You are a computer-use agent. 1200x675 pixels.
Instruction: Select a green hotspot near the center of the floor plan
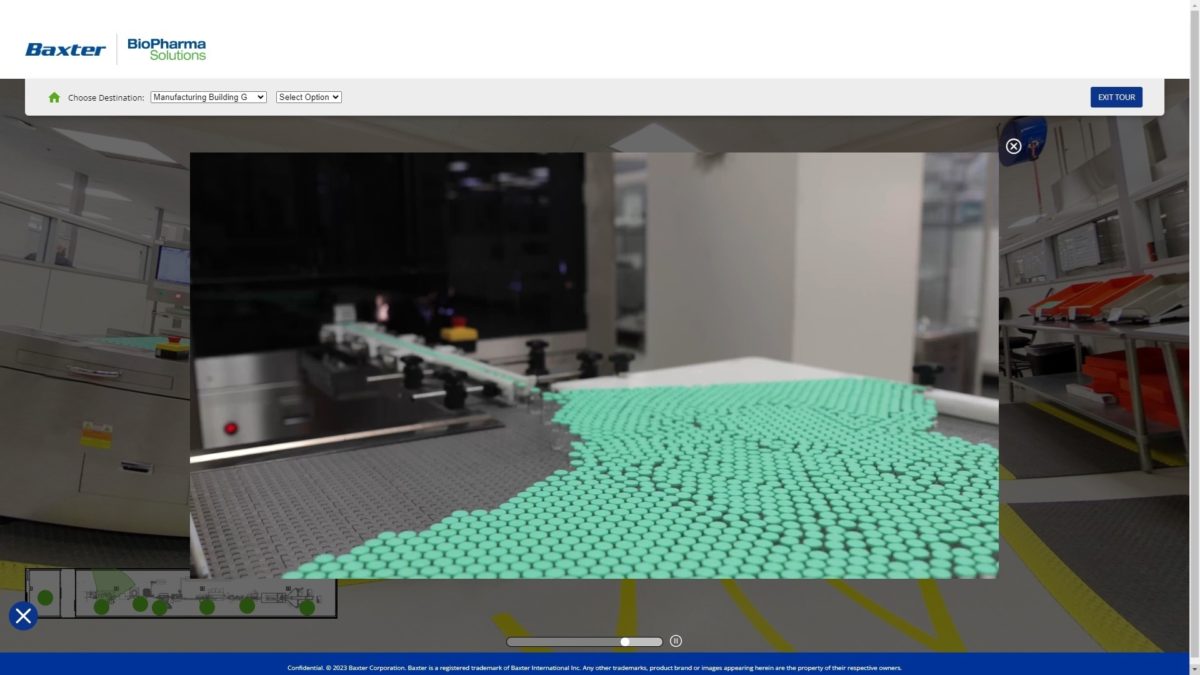(207, 607)
